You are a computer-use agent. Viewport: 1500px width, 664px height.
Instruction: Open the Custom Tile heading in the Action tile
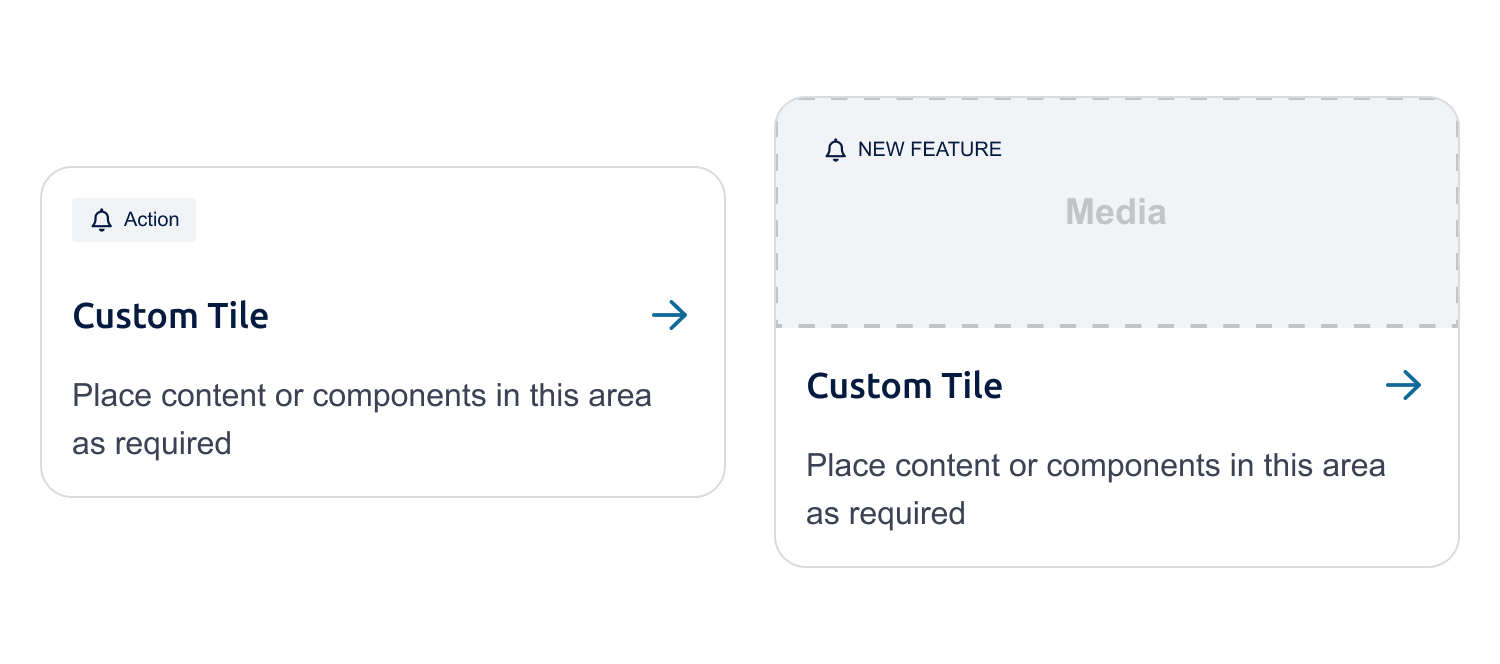(171, 316)
